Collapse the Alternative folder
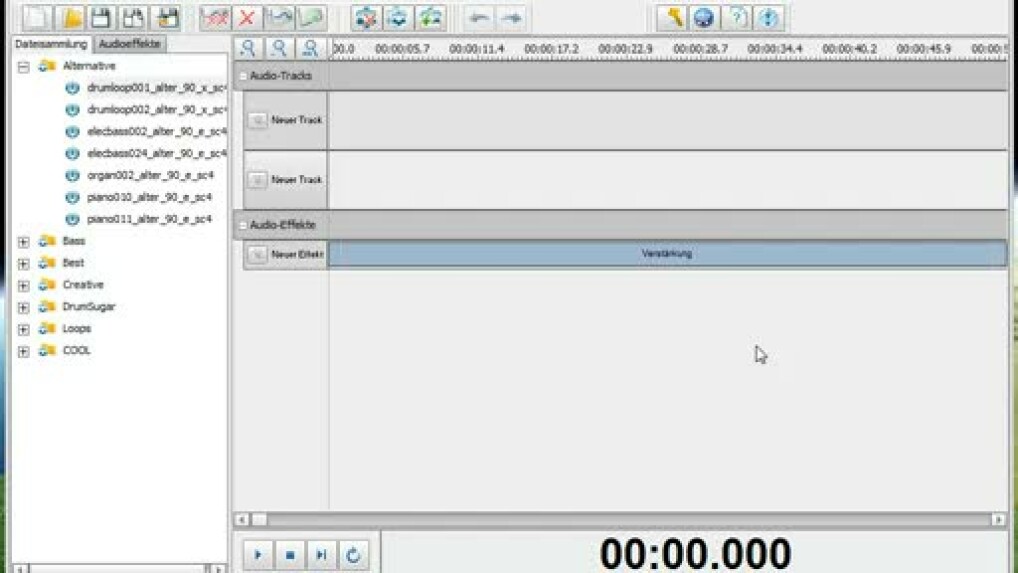The image size is (1018, 573). click(x=23, y=66)
